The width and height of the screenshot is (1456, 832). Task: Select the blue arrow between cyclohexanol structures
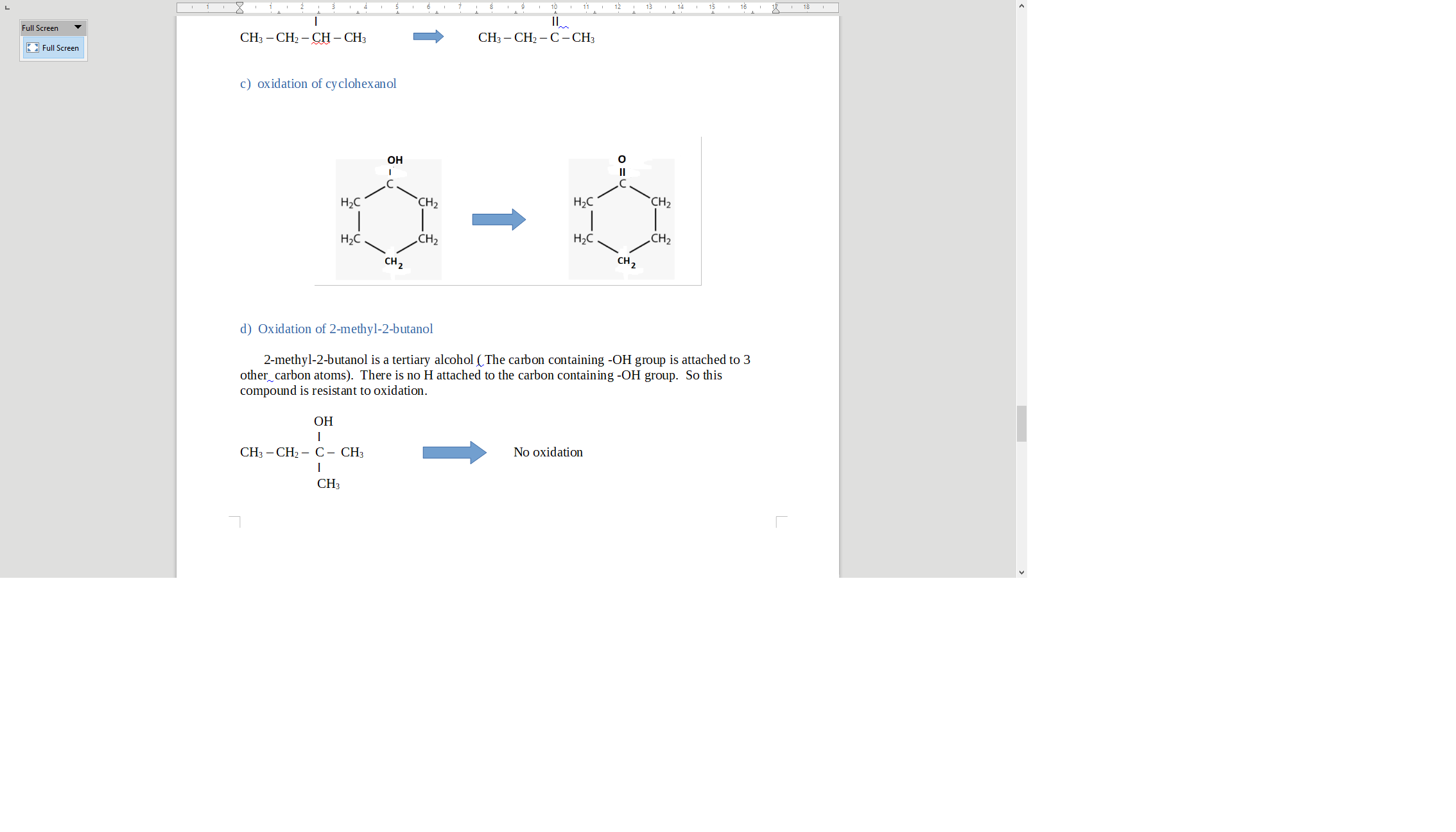[499, 220]
